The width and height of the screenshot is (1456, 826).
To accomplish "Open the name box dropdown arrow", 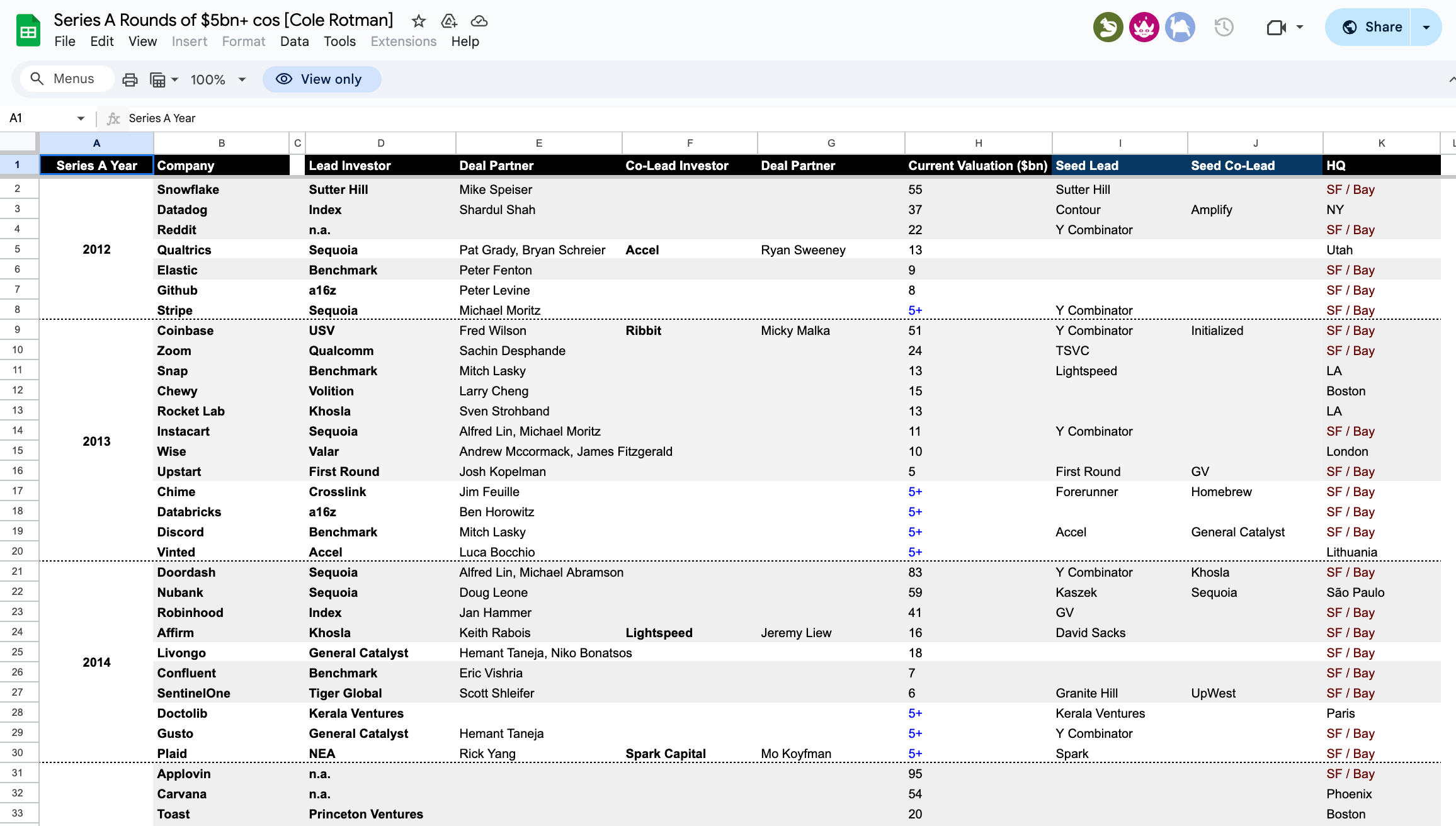I will tap(81, 118).
